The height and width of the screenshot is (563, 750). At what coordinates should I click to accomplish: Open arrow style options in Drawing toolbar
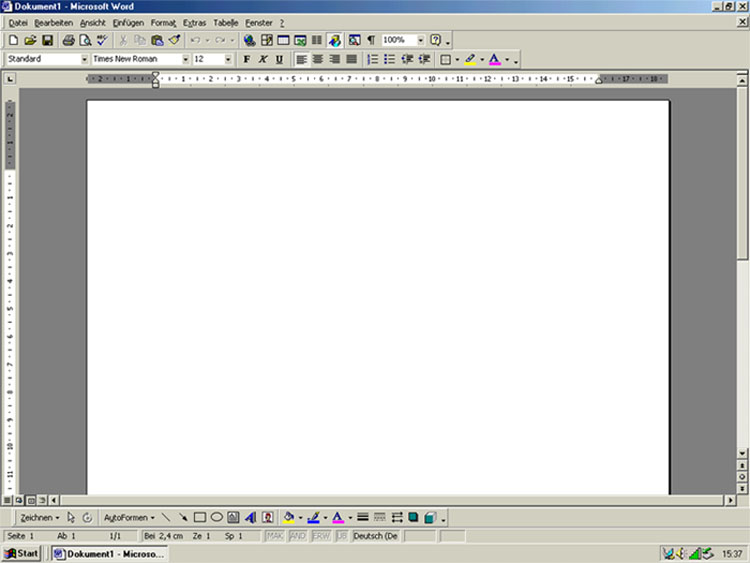click(x=397, y=518)
